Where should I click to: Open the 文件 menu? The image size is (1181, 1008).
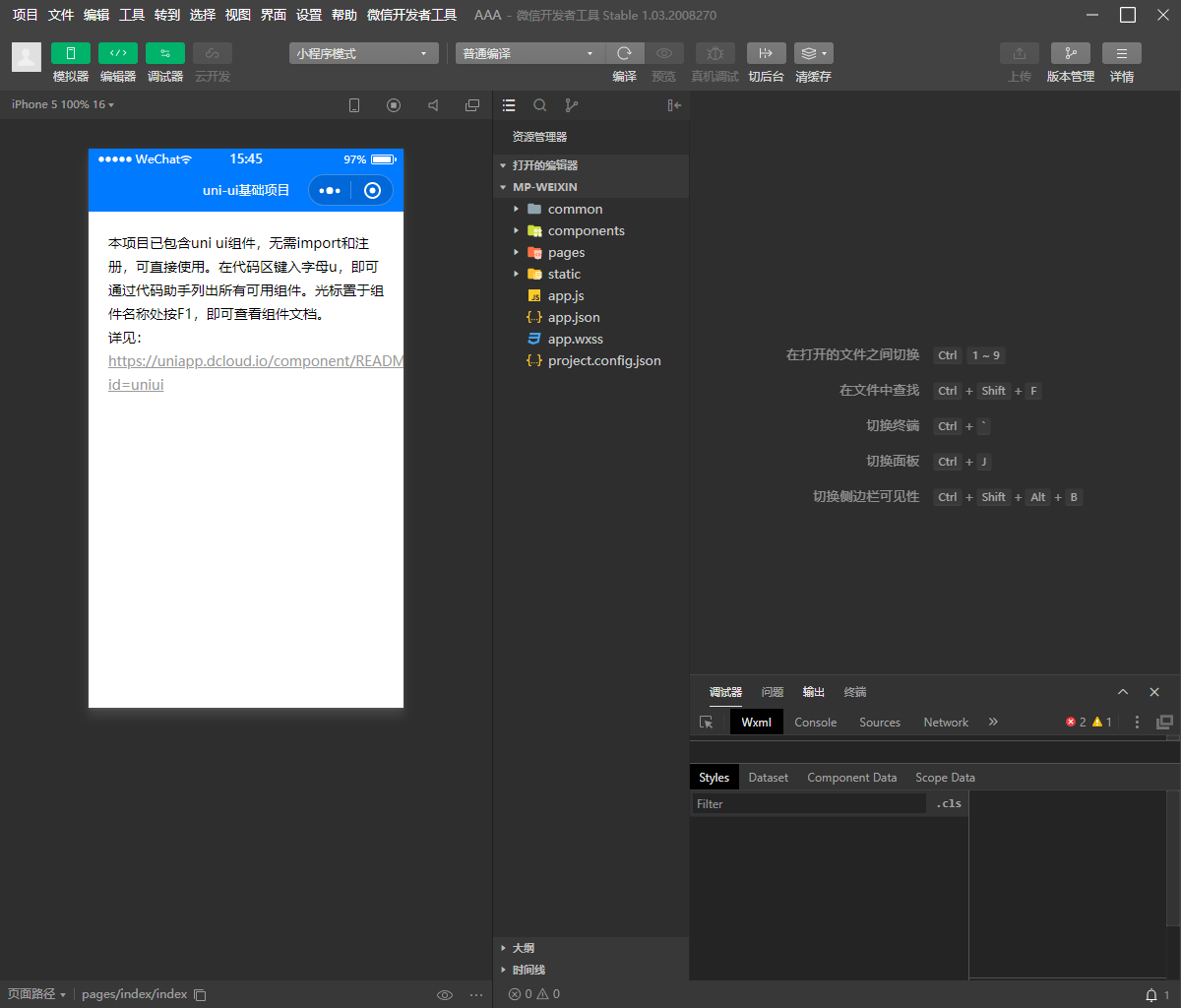click(x=61, y=15)
